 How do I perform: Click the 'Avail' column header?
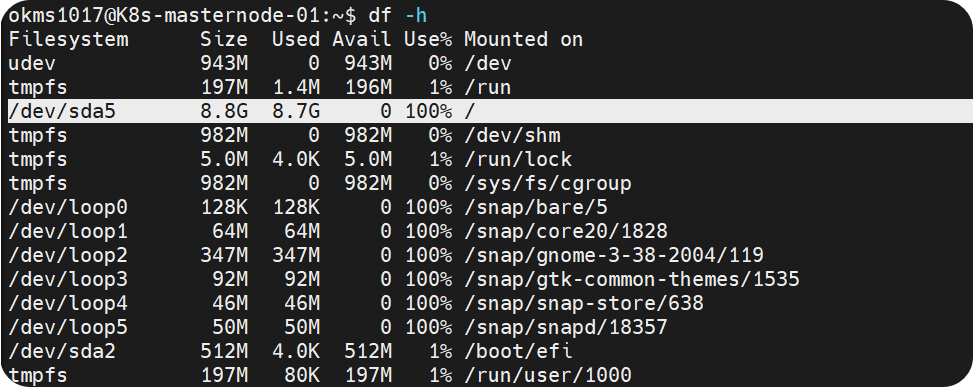tap(362, 40)
